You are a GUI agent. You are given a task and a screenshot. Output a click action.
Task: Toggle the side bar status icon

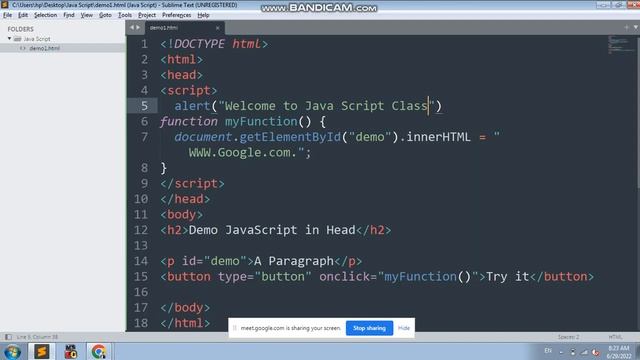click(8, 337)
